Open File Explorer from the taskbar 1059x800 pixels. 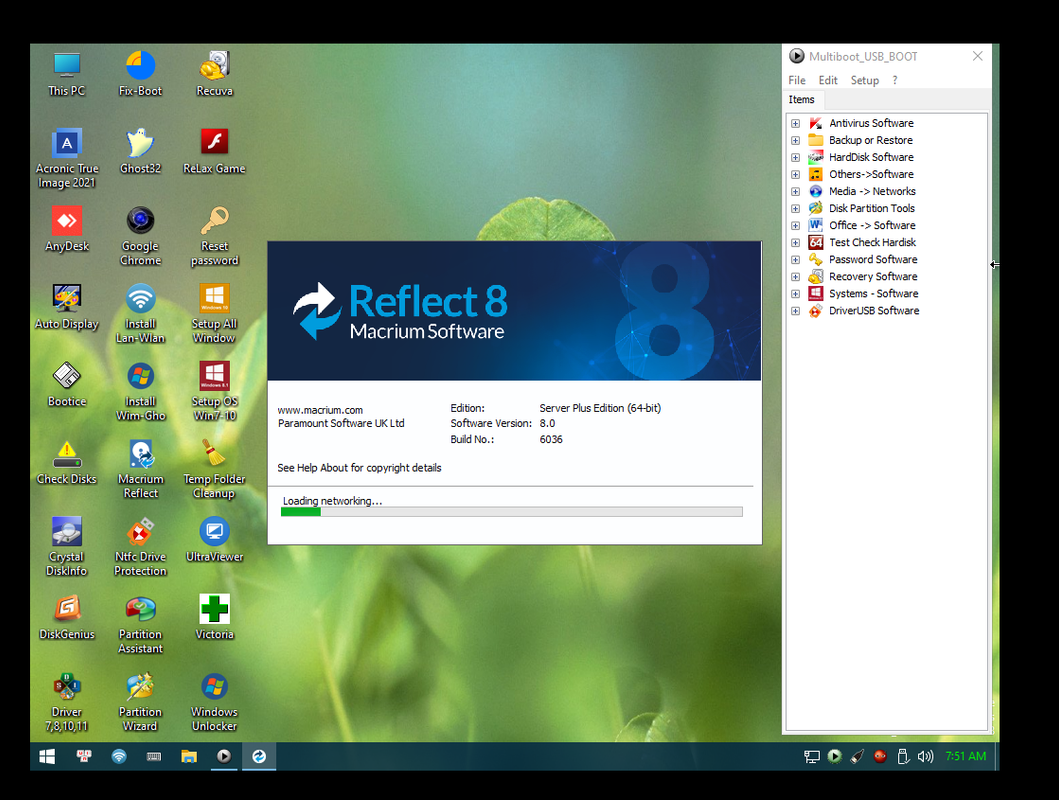188,757
